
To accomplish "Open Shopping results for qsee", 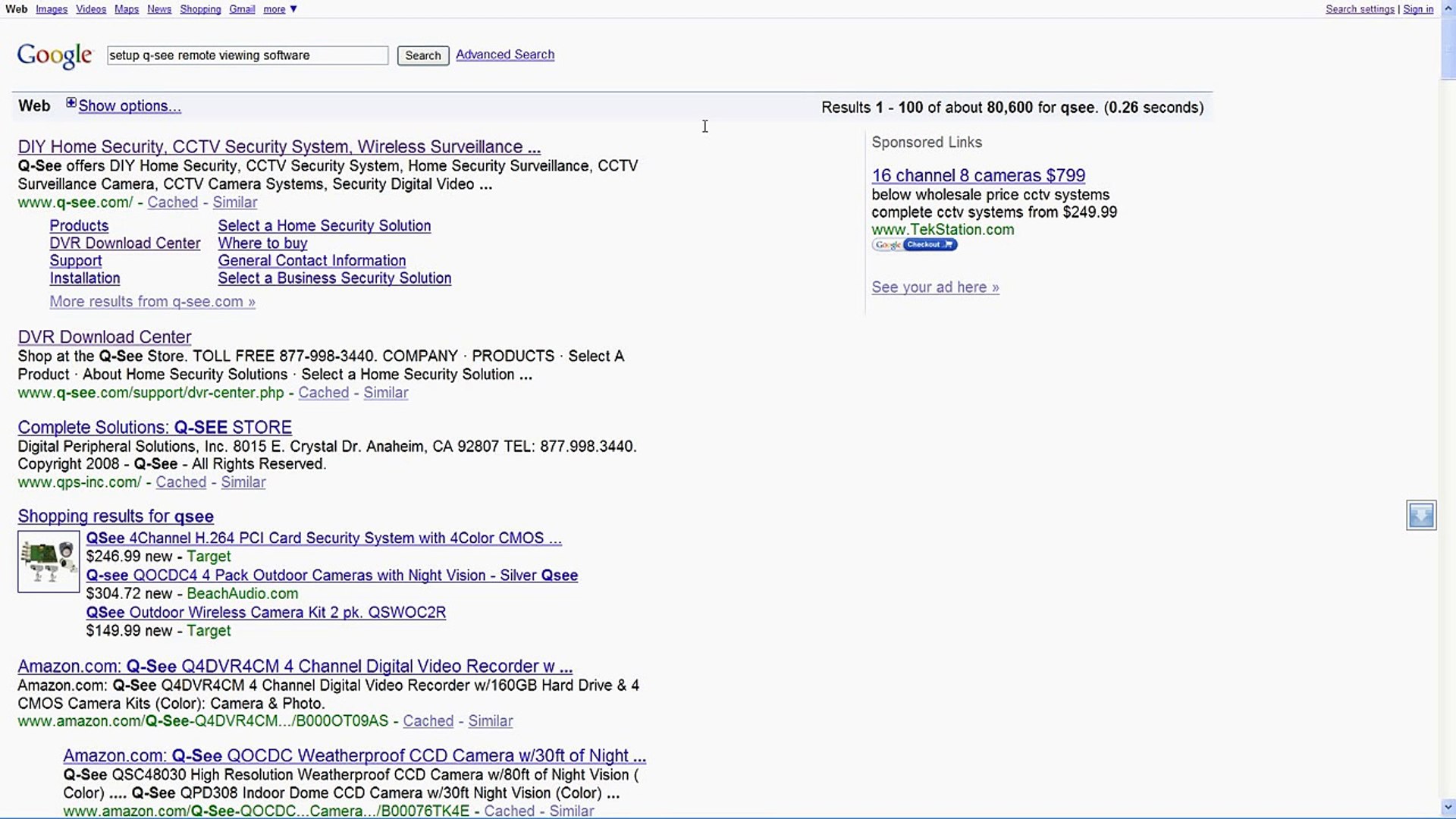I will [x=115, y=516].
